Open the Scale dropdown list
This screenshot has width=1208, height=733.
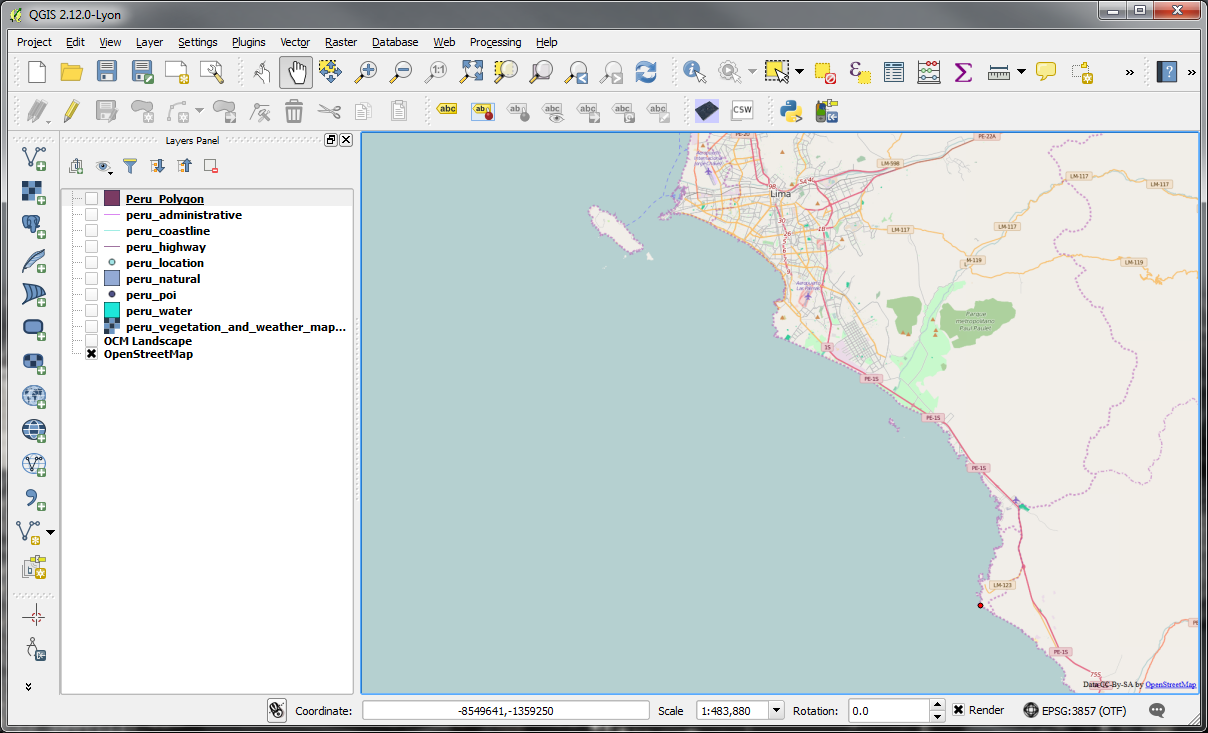775,710
